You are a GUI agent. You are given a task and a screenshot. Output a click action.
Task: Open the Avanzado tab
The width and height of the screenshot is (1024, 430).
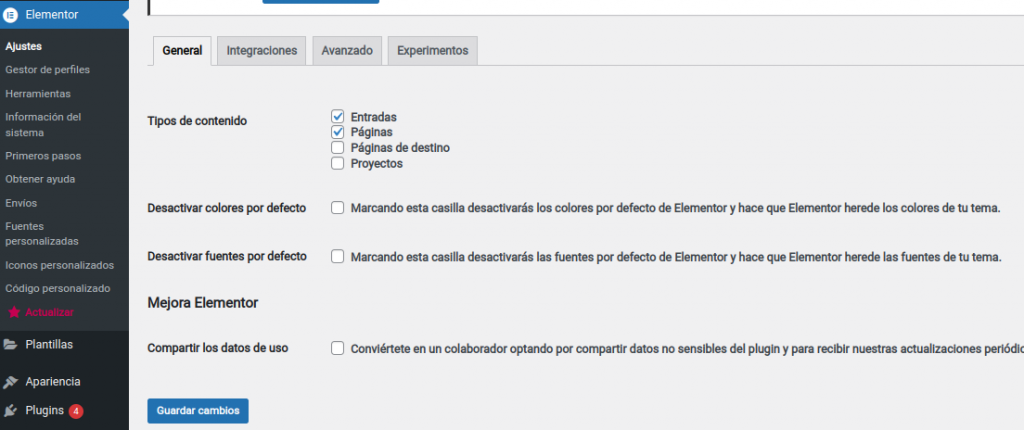click(x=347, y=51)
